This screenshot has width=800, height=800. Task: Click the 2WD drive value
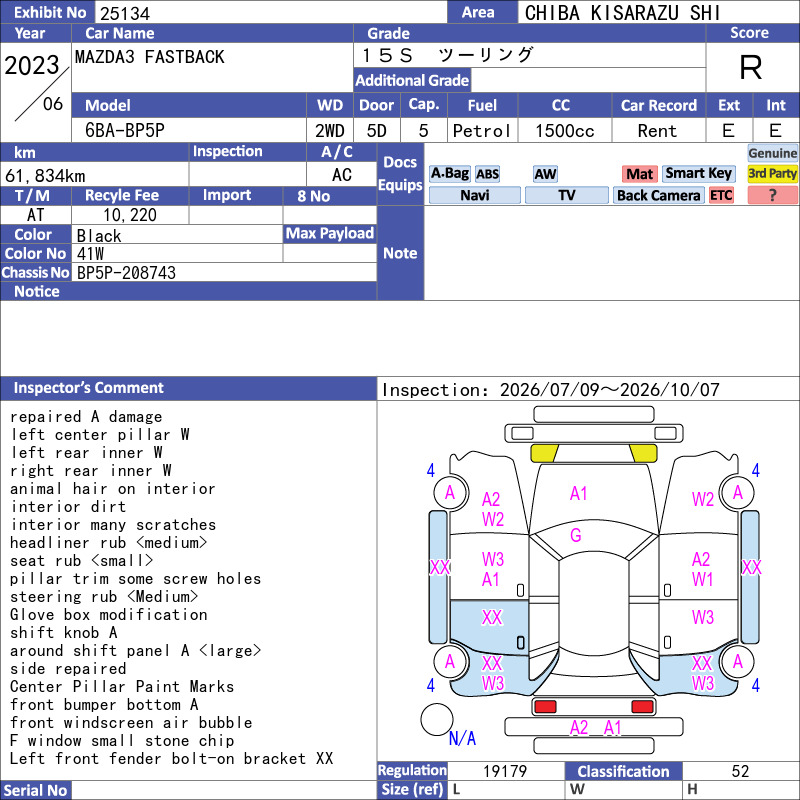[330, 131]
